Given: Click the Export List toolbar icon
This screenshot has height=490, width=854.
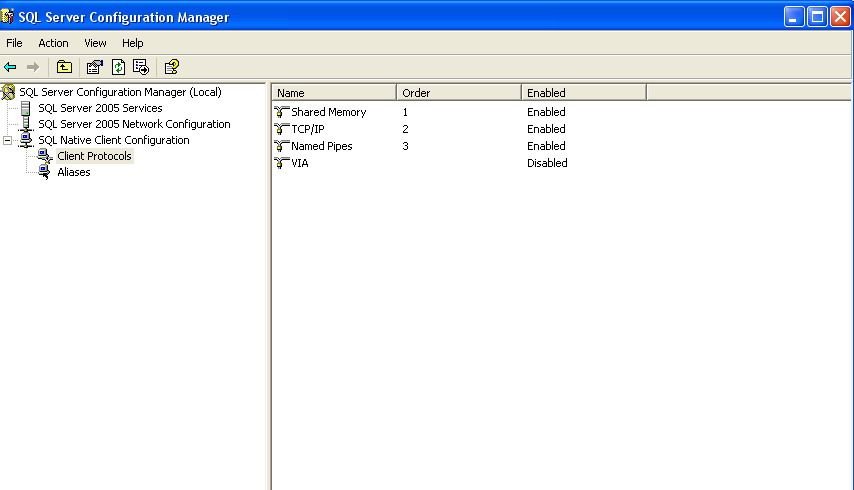Looking at the screenshot, I should [141, 67].
